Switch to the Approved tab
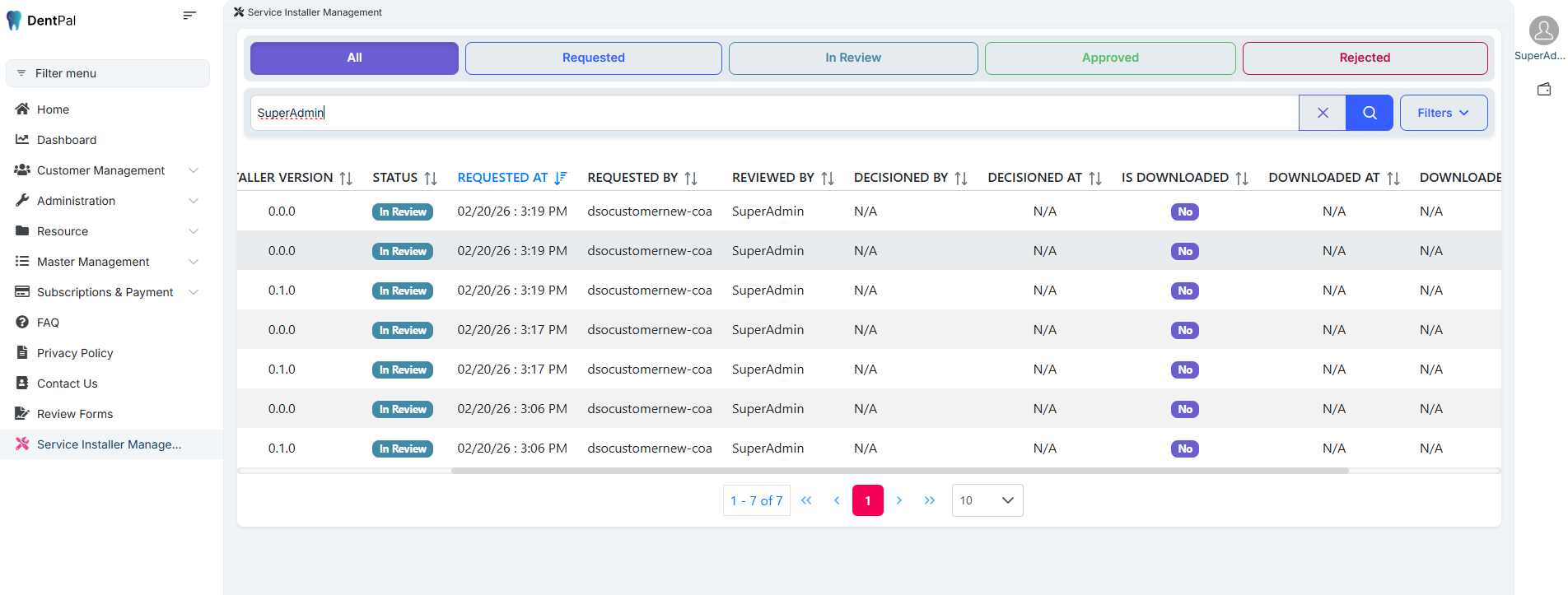The image size is (1568, 595). tap(1109, 58)
